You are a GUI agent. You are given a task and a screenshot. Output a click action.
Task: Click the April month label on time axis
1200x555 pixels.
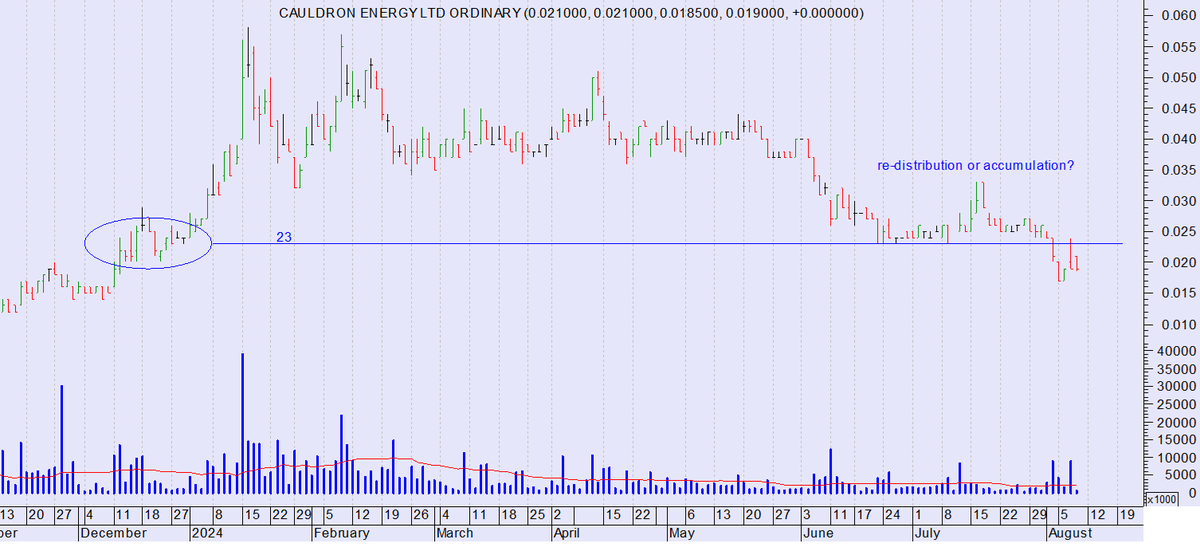pos(568,533)
